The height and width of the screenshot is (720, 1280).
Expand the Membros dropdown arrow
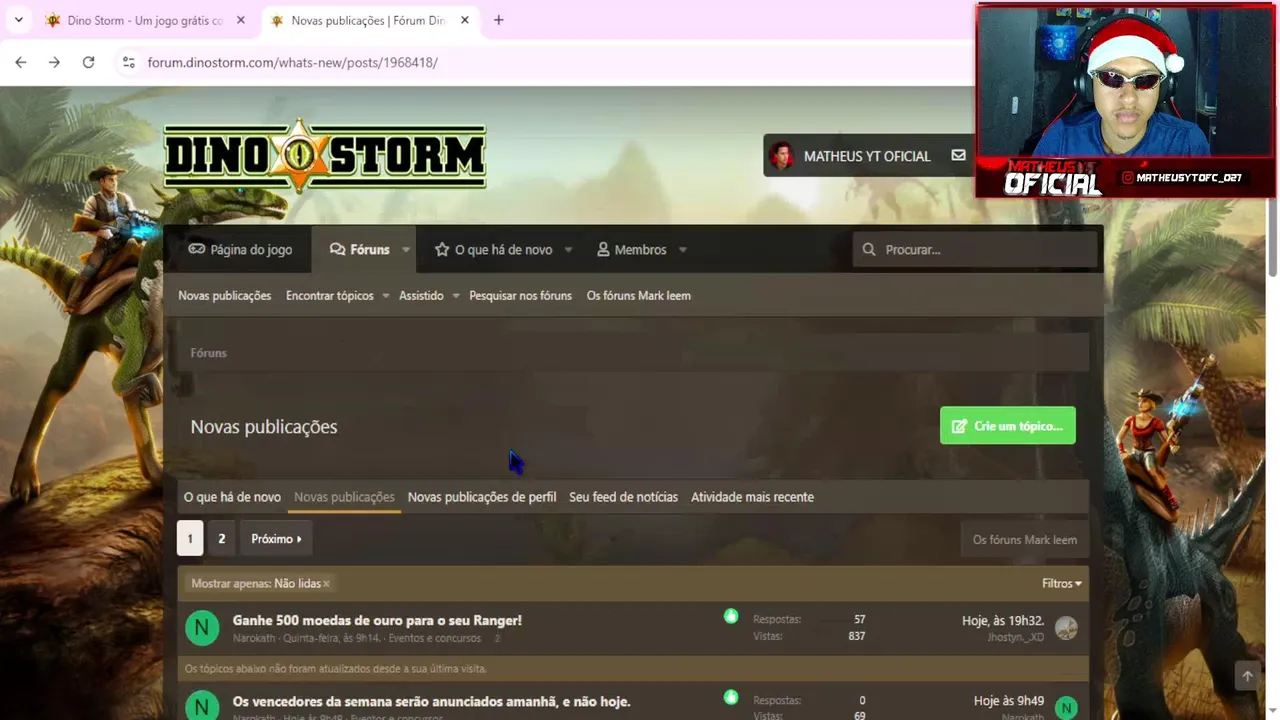pyautogui.click(x=682, y=250)
